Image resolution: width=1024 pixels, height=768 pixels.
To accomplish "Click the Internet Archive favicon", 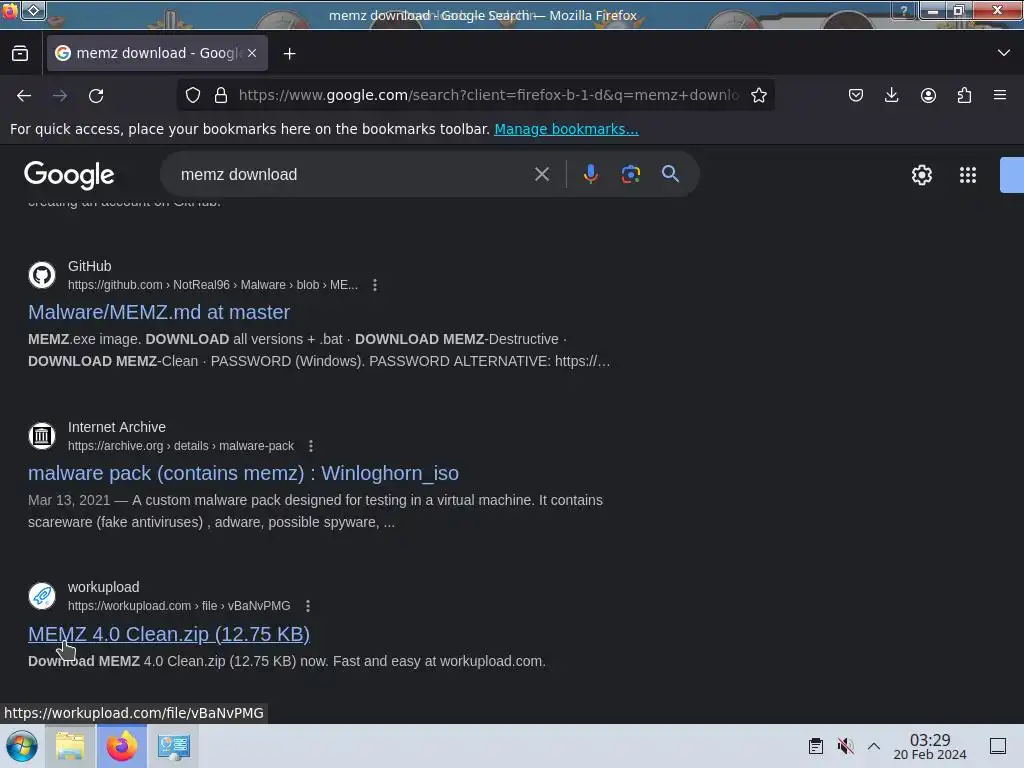I will point(42,436).
